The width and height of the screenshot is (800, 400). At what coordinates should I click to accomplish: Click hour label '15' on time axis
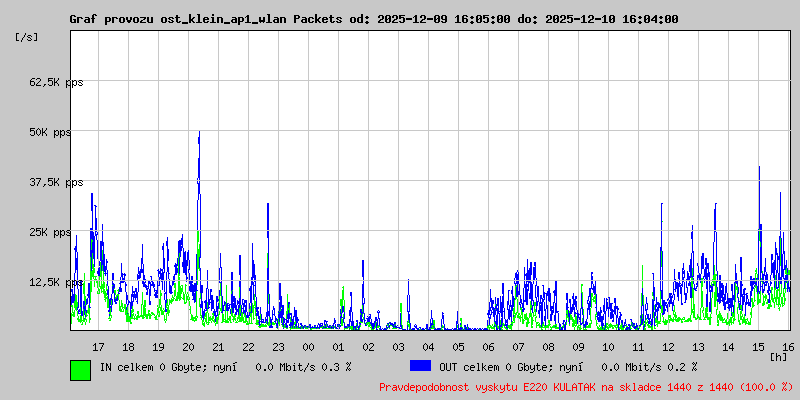[758, 347]
